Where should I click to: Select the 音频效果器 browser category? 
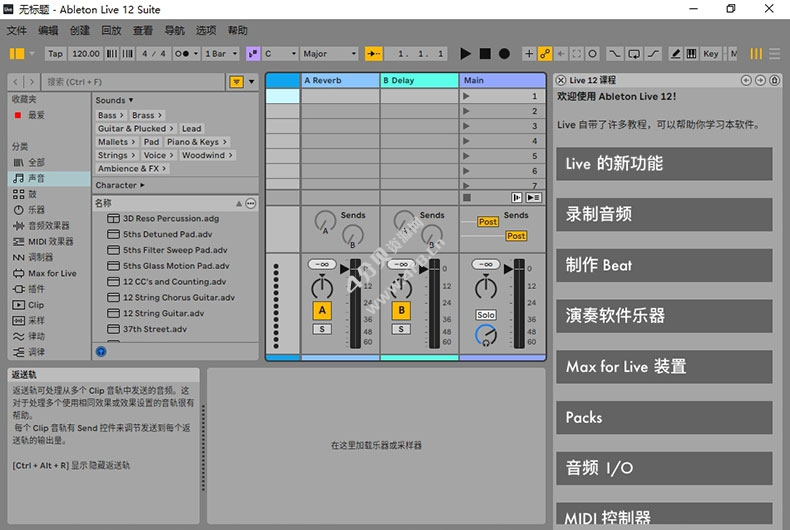pos(48,226)
